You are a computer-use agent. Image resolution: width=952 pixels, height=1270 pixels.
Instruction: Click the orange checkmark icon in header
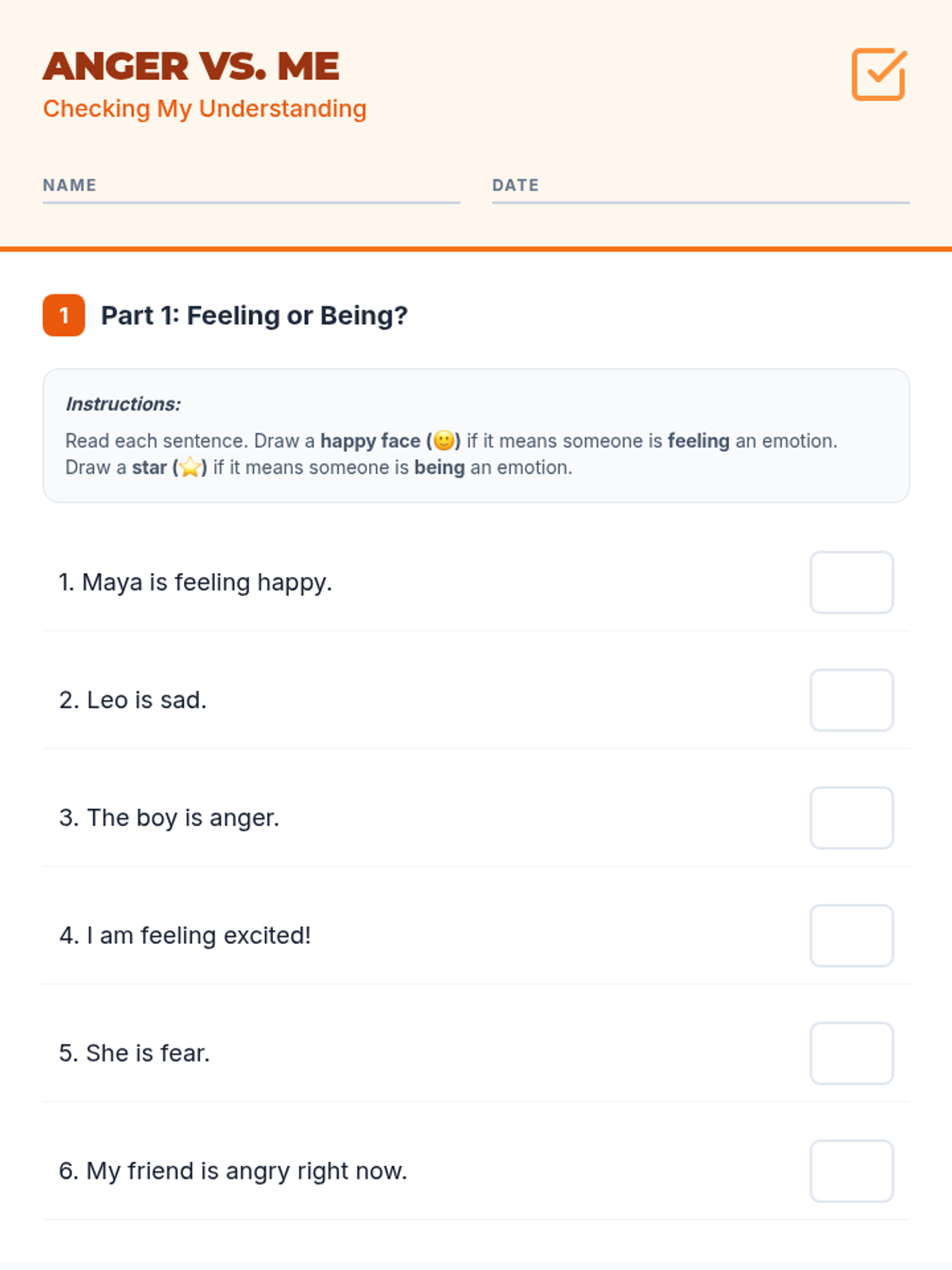tap(878, 75)
